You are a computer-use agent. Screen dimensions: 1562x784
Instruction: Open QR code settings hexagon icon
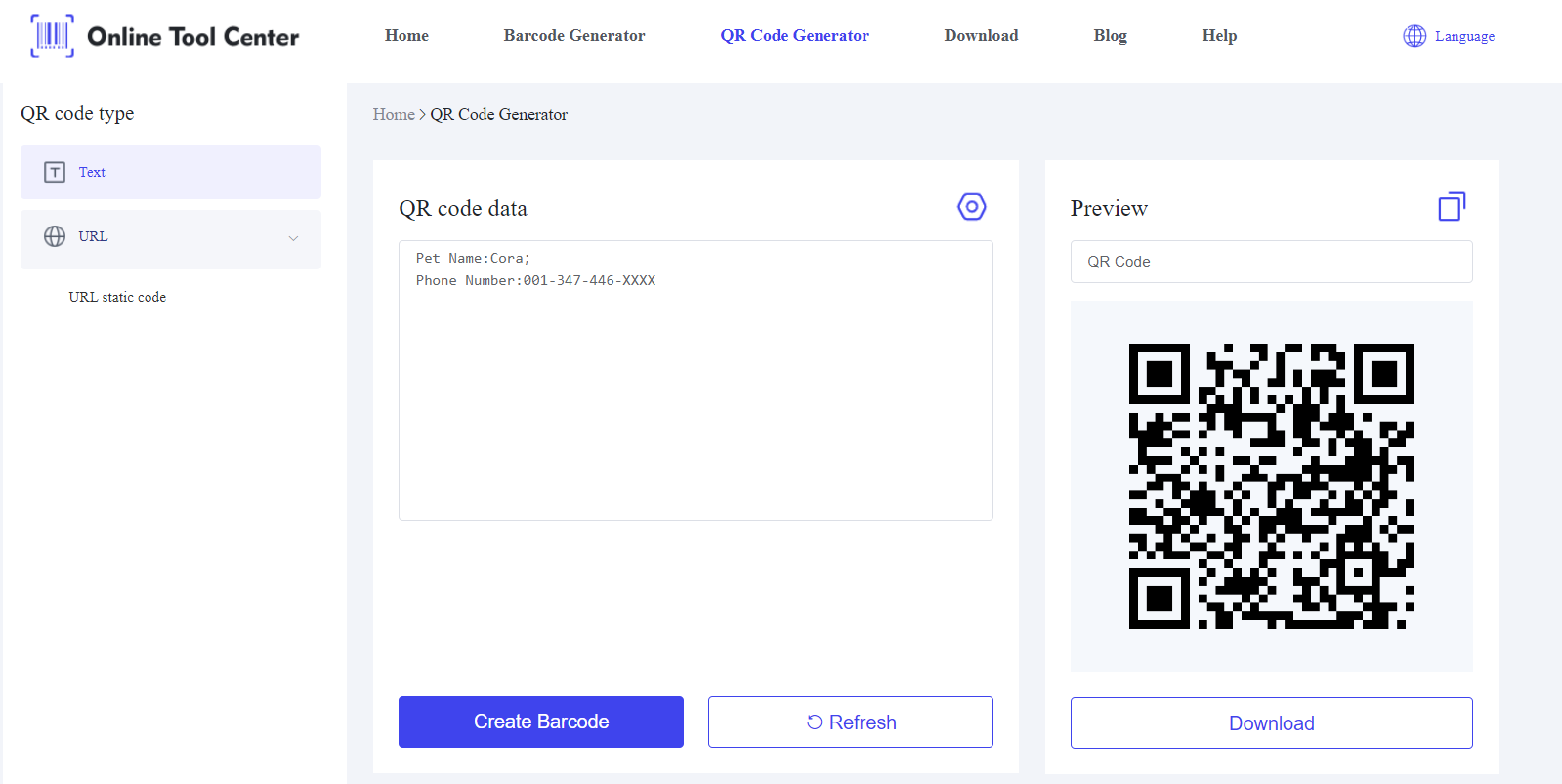[971, 207]
